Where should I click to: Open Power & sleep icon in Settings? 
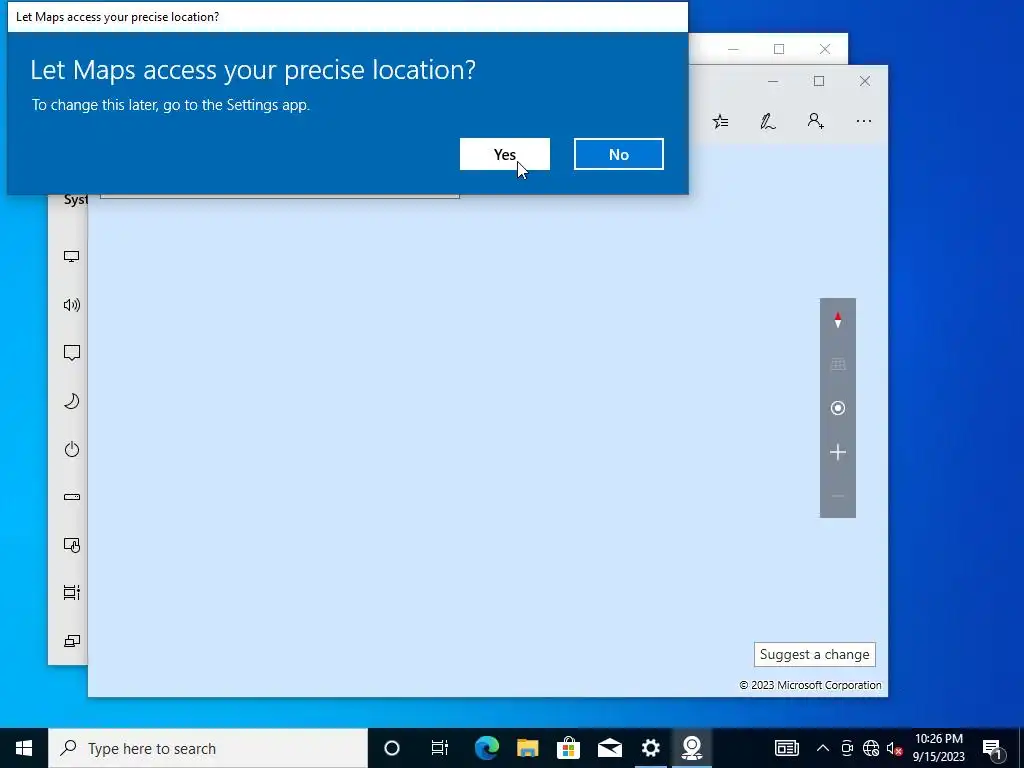(x=71, y=449)
